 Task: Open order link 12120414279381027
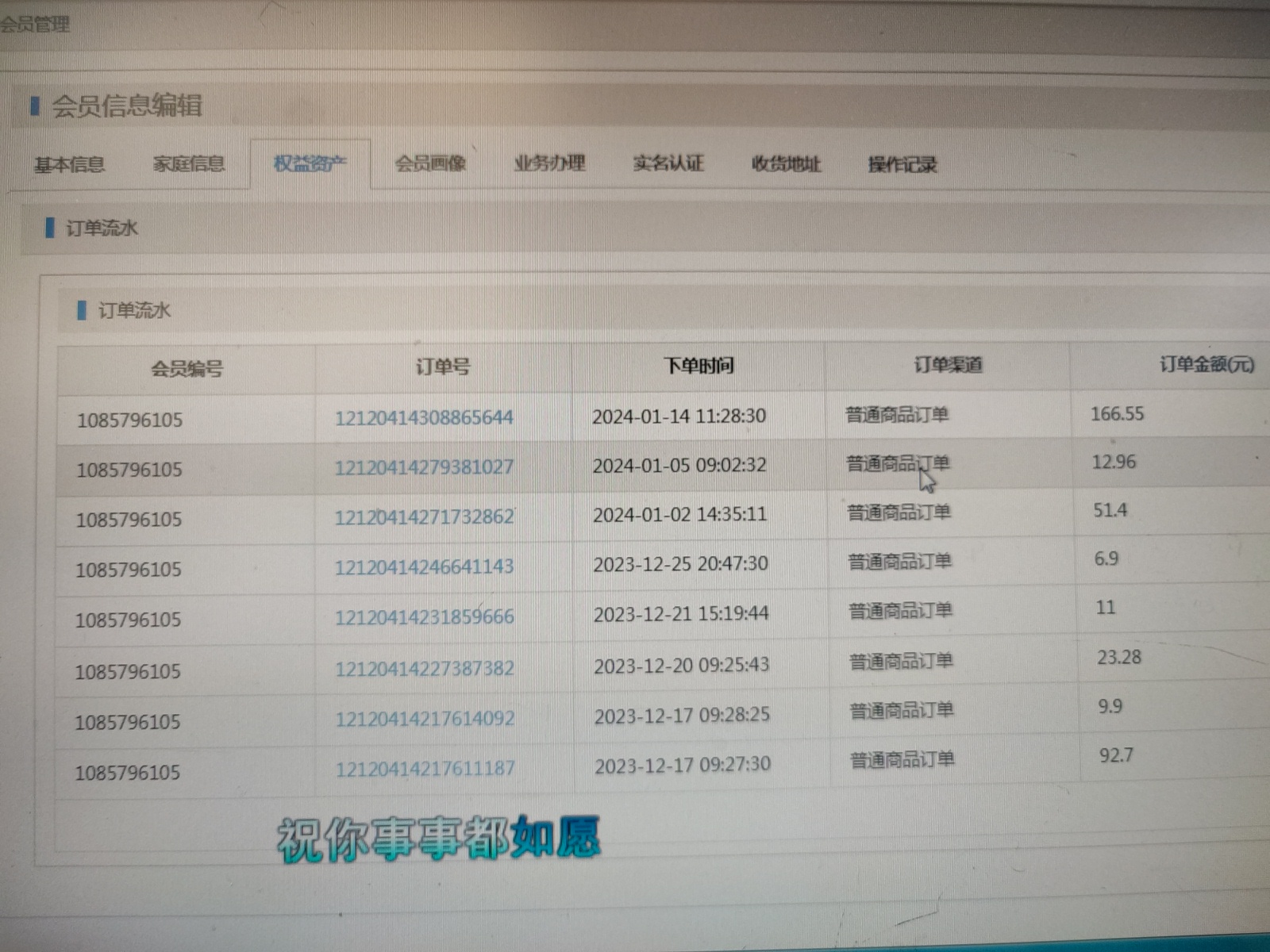tap(424, 467)
